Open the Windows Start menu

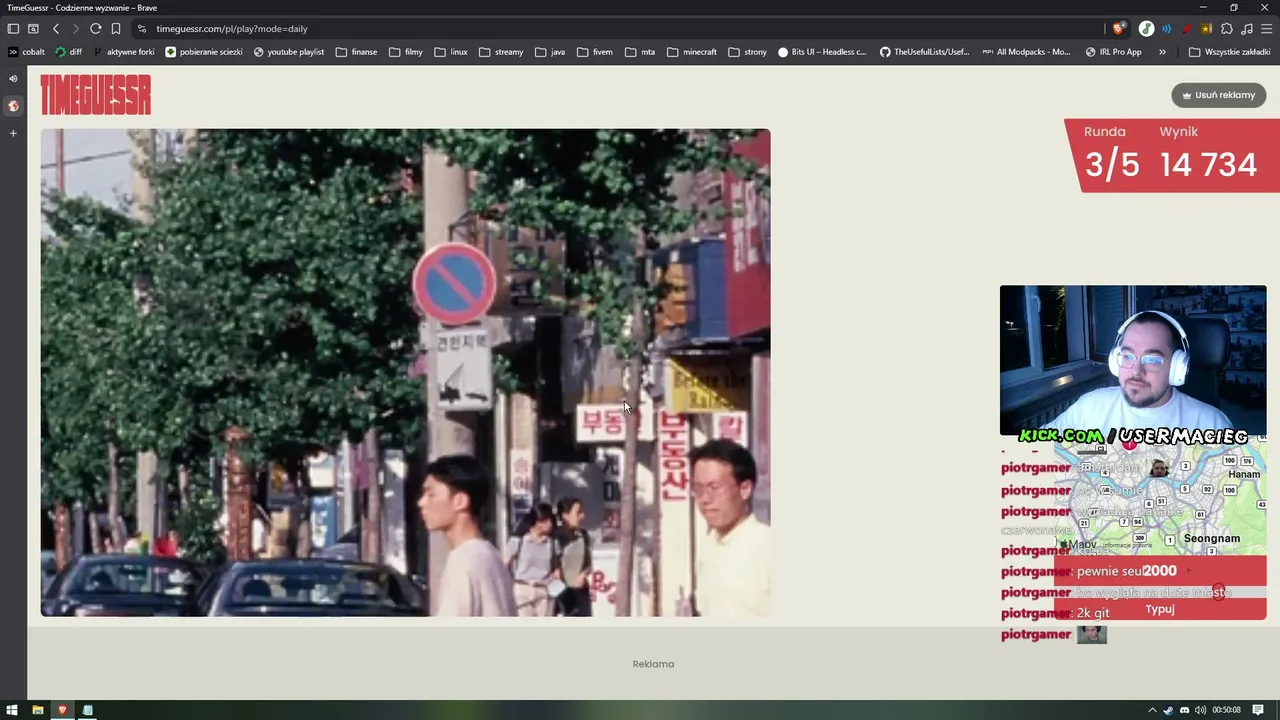pos(13,710)
